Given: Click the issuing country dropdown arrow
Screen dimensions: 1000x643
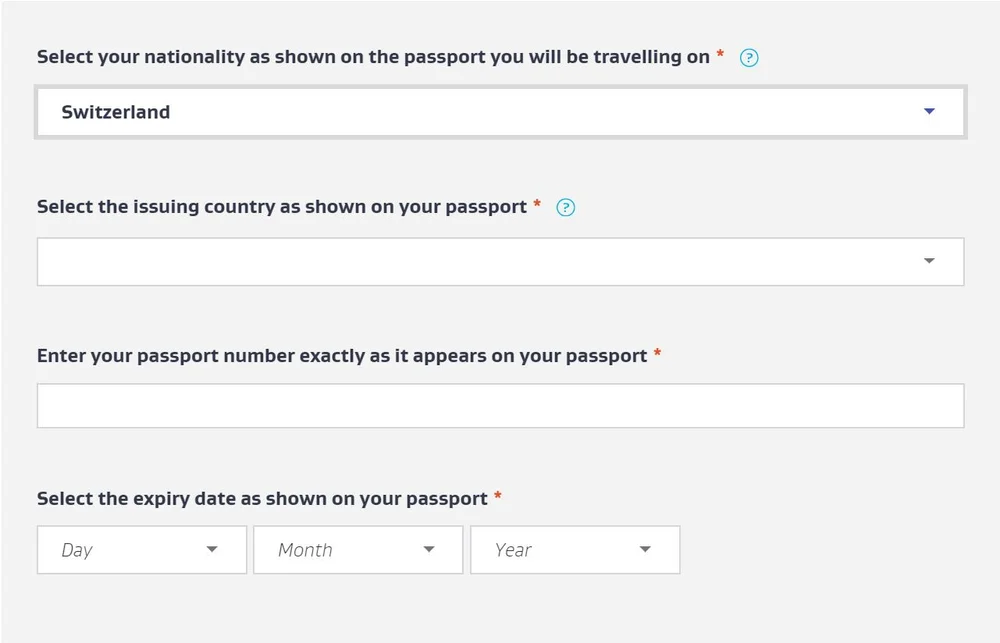Looking at the screenshot, I should 929,261.
